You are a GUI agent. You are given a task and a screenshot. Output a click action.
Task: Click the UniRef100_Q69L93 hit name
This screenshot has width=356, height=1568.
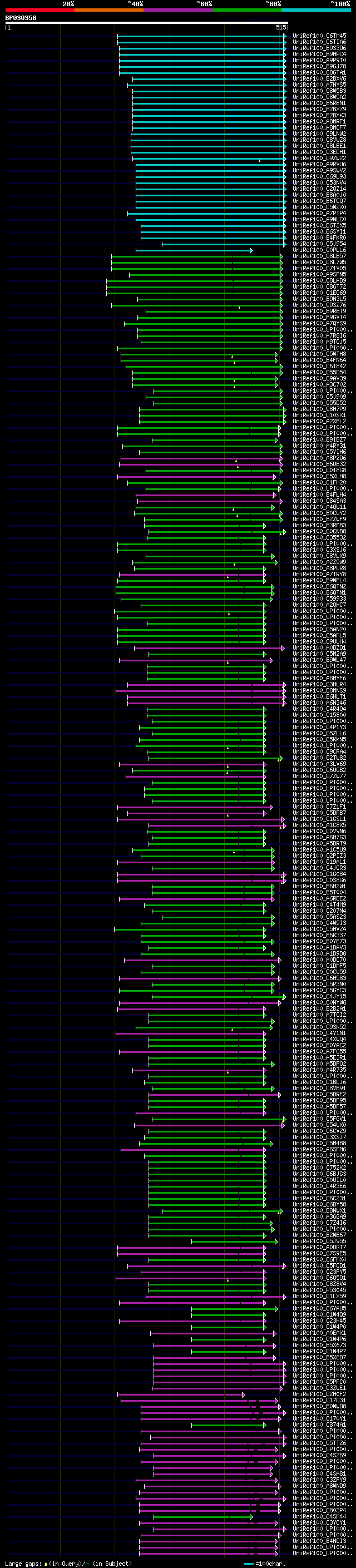pyautogui.click(x=319, y=176)
